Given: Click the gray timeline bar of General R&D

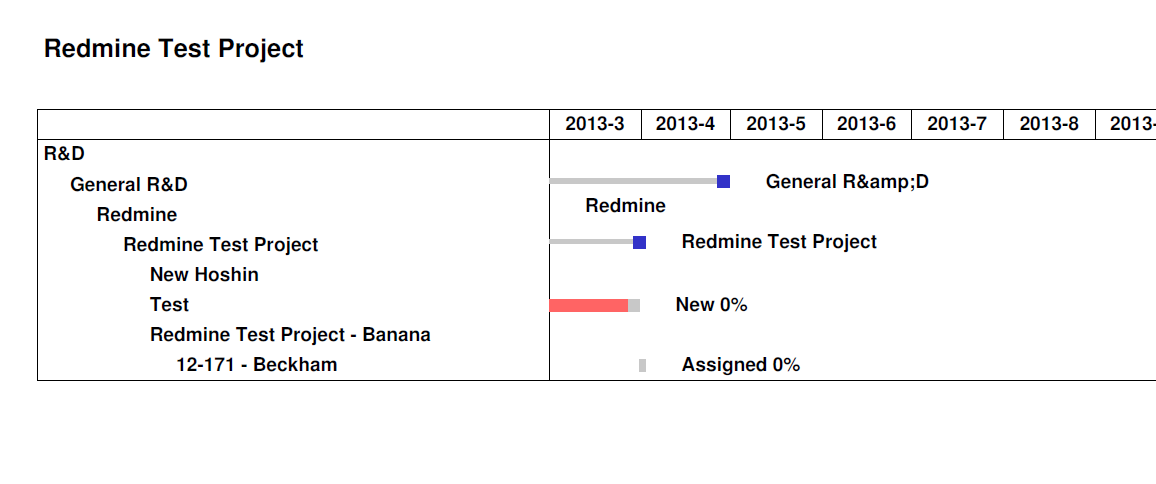Looking at the screenshot, I should click(x=632, y=181).
